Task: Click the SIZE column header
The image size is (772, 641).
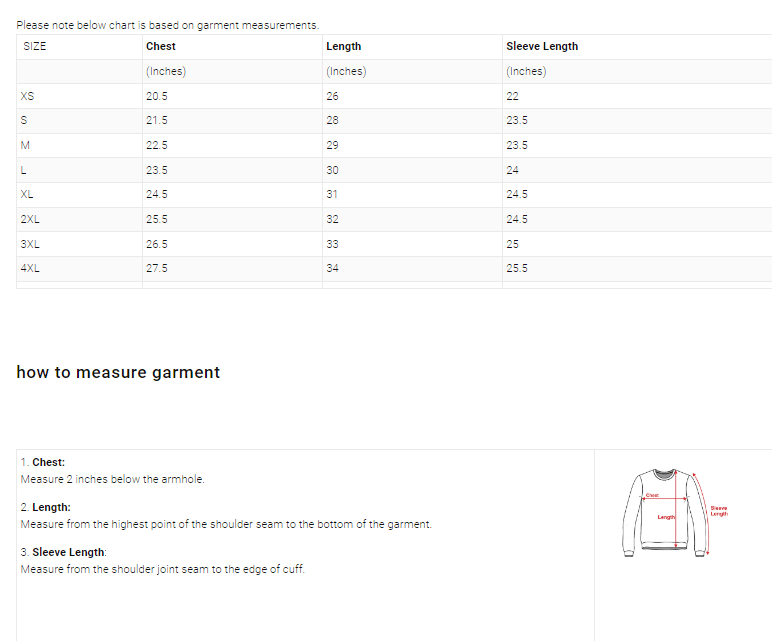Action: [x=34, y=46]
